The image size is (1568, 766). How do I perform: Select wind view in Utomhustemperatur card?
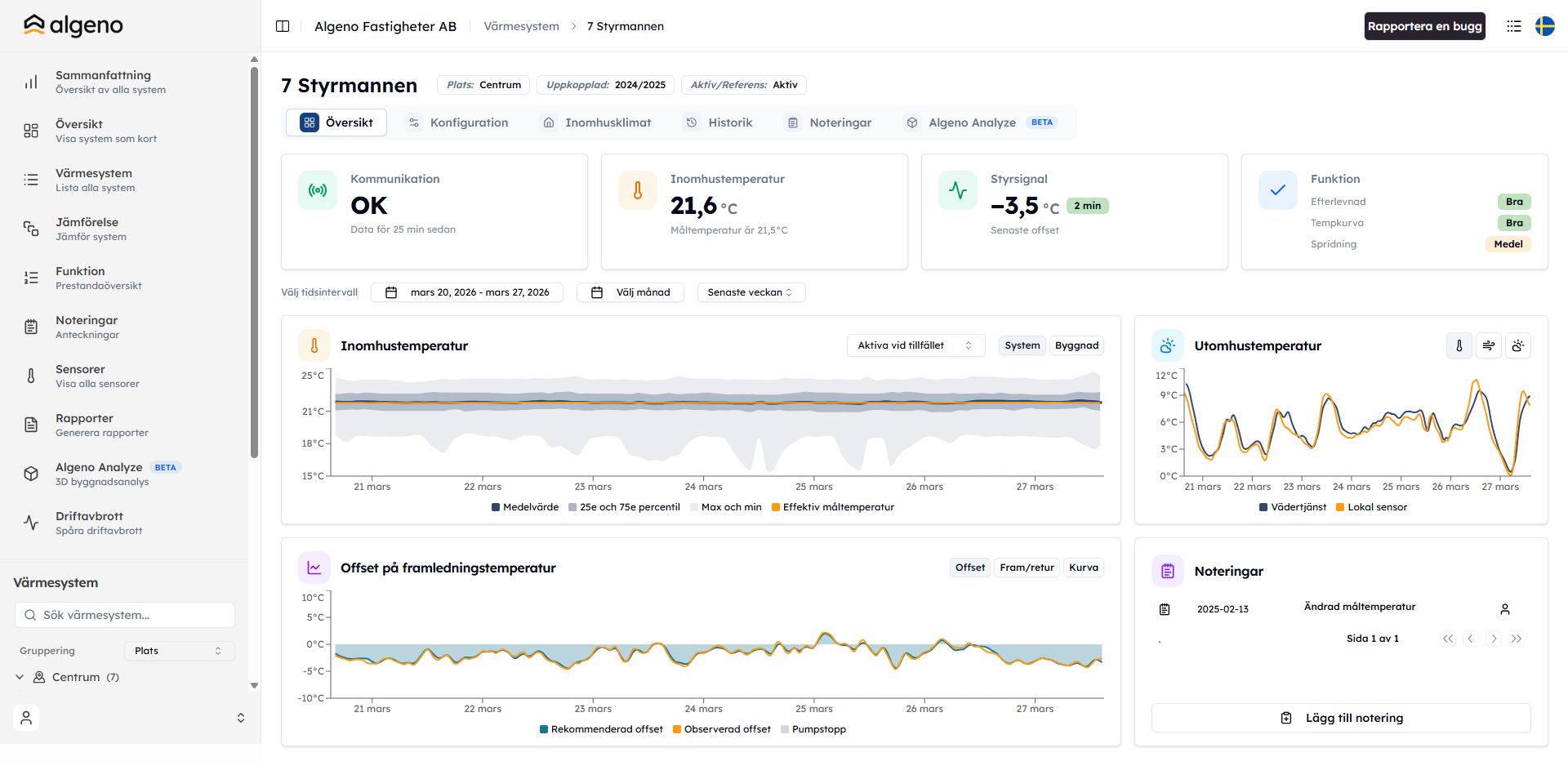1489,345
